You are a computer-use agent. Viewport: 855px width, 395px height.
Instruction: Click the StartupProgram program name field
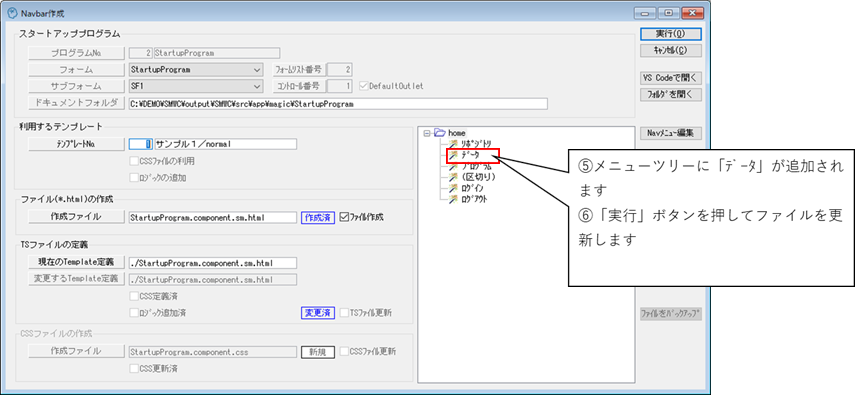pyautogui.click(x=217, y=53)
